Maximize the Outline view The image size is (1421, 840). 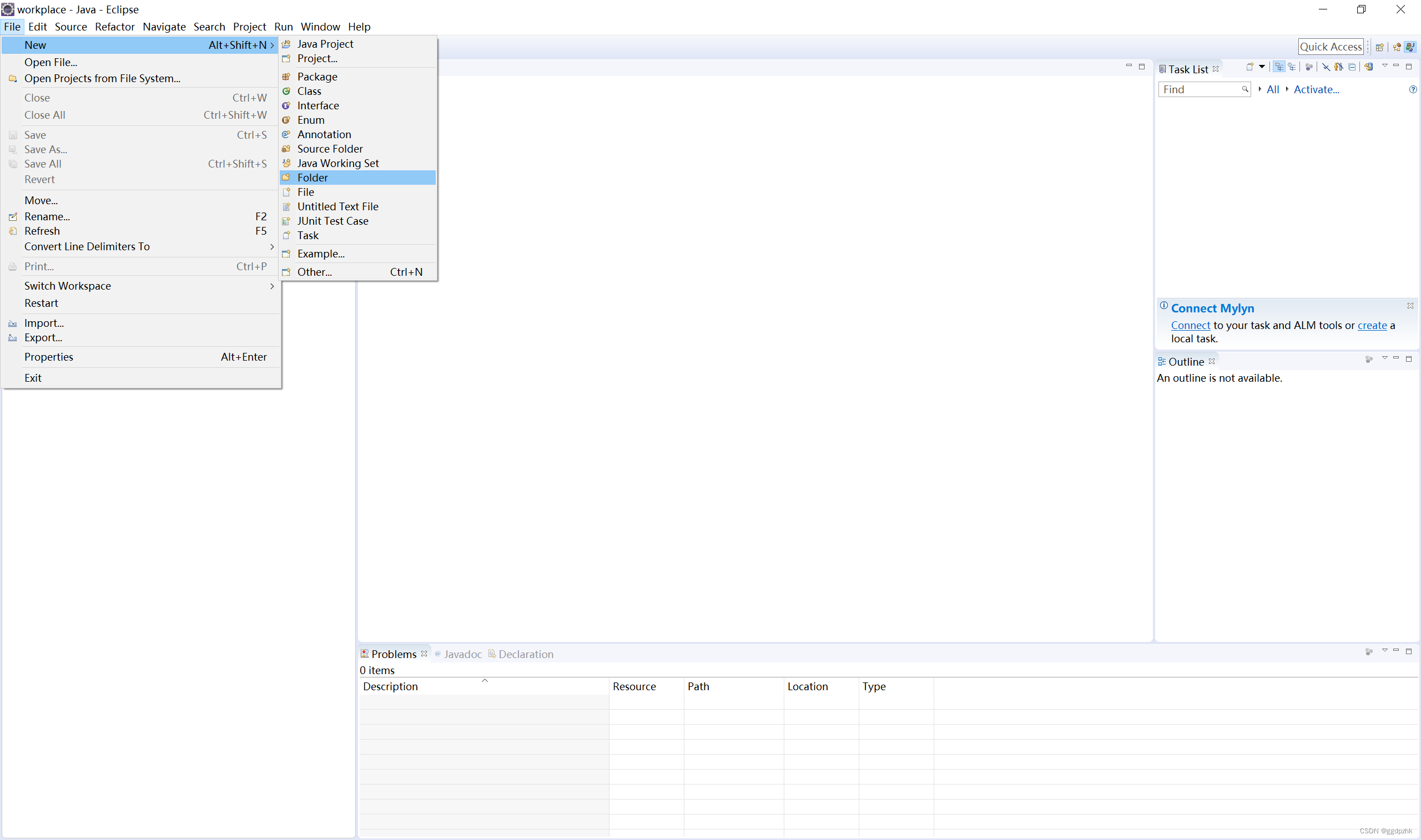1409,359
